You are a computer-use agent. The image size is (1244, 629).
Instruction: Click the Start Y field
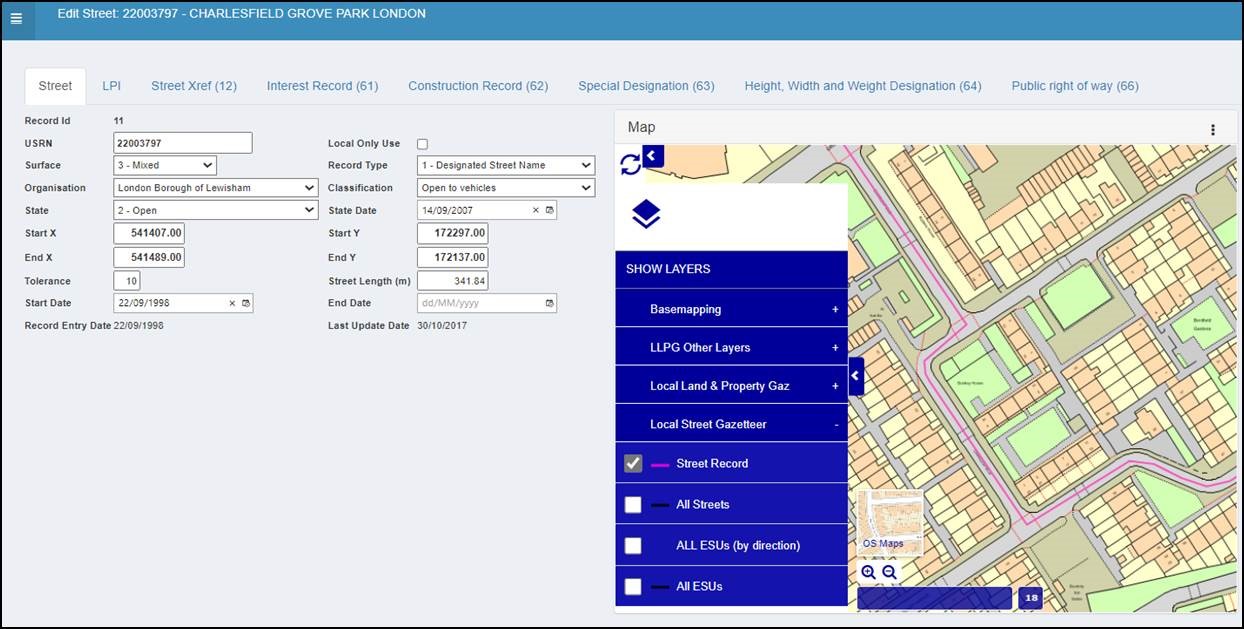click(452, 233)
